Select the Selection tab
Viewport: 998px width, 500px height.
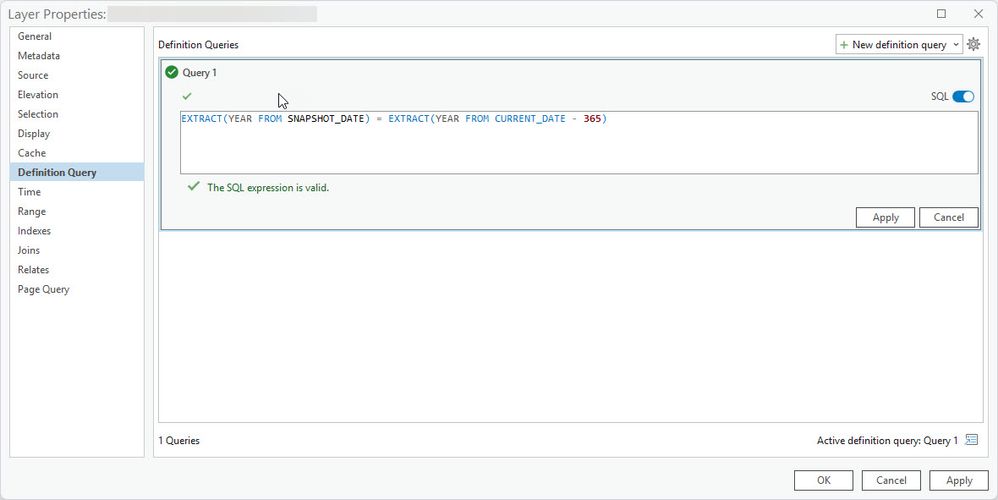coord(76,114)
